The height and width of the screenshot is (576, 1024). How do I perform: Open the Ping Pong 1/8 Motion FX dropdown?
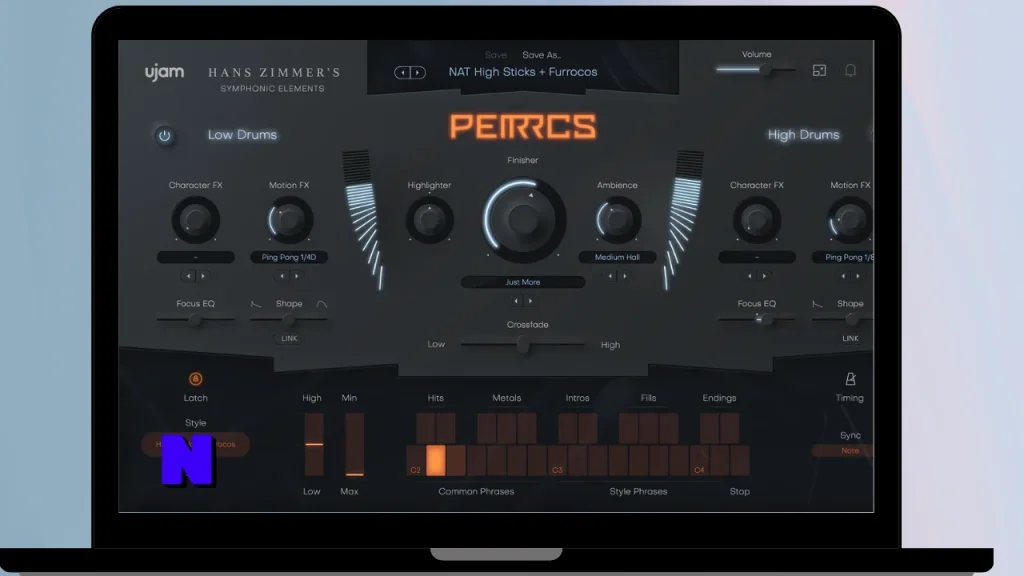(x=843, y=257)
